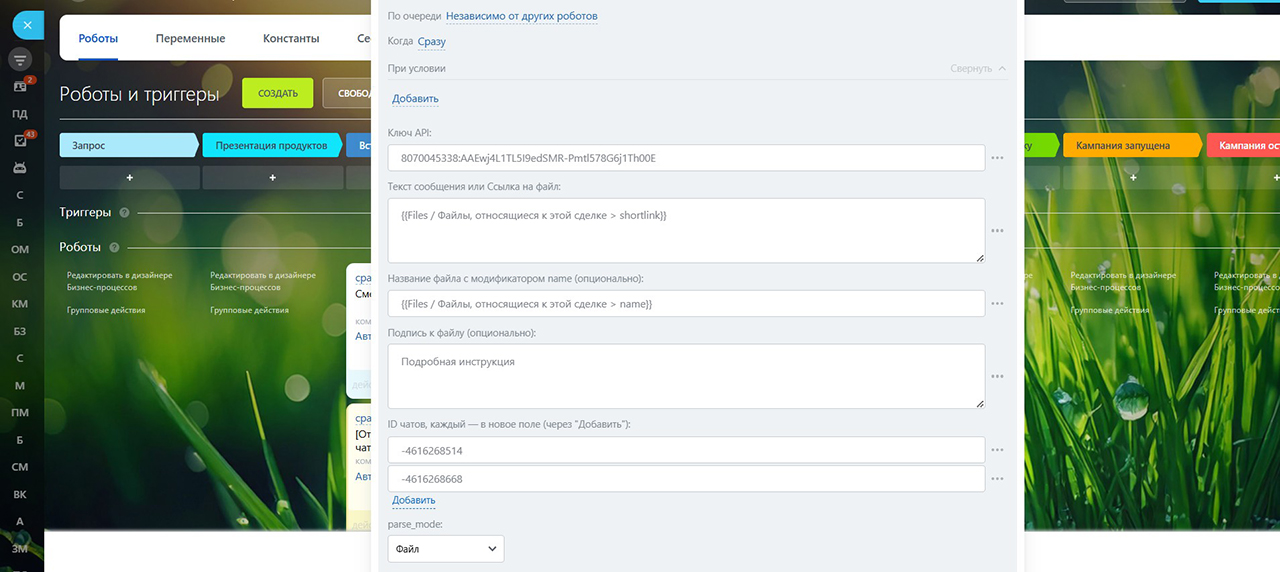Open the robot icon in the left sidebar

pos(19,168)
